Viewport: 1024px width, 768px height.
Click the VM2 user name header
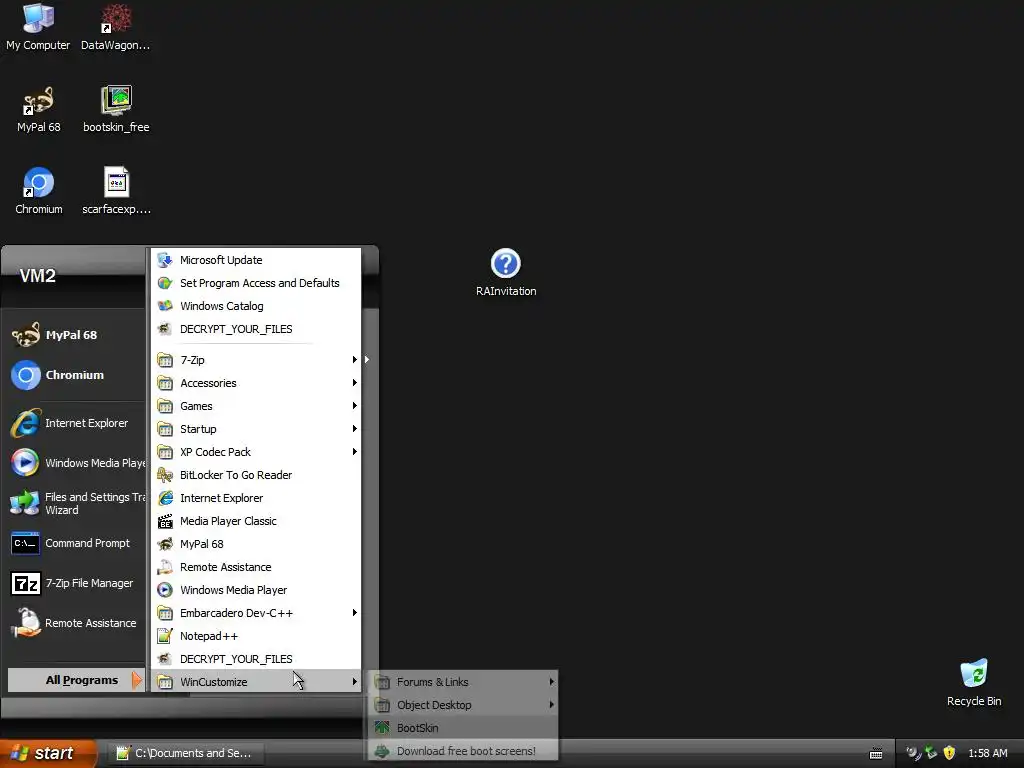click(x=38, y=276)
